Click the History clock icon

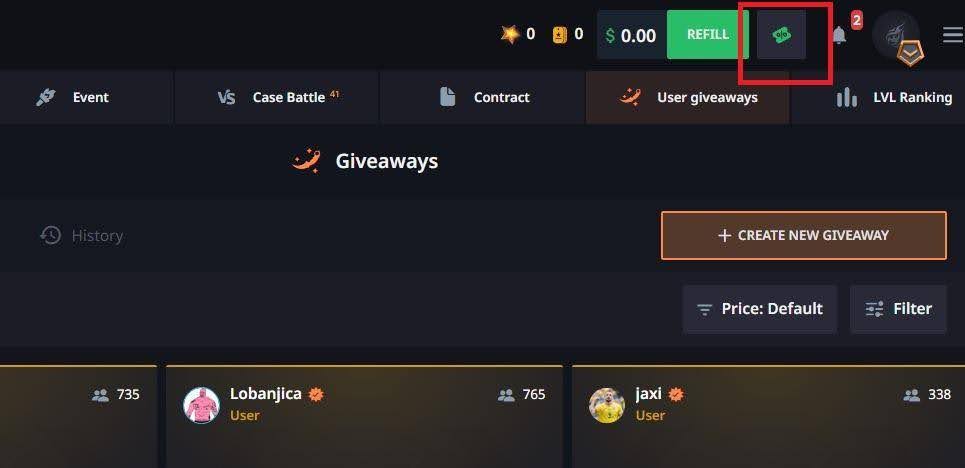pos(50,235)
